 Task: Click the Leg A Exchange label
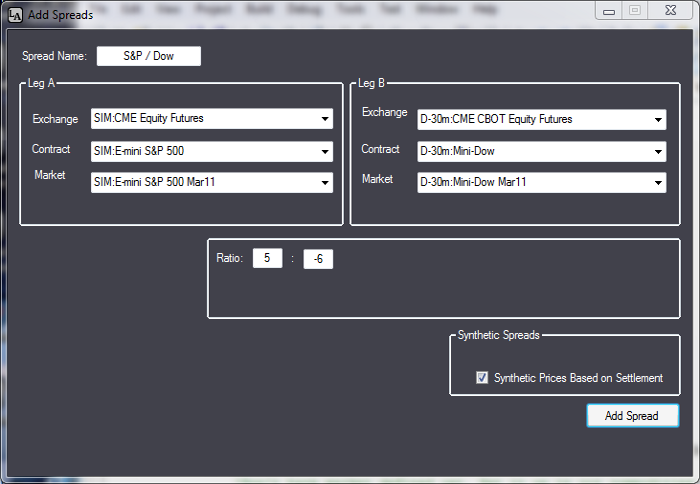(55, 119)
